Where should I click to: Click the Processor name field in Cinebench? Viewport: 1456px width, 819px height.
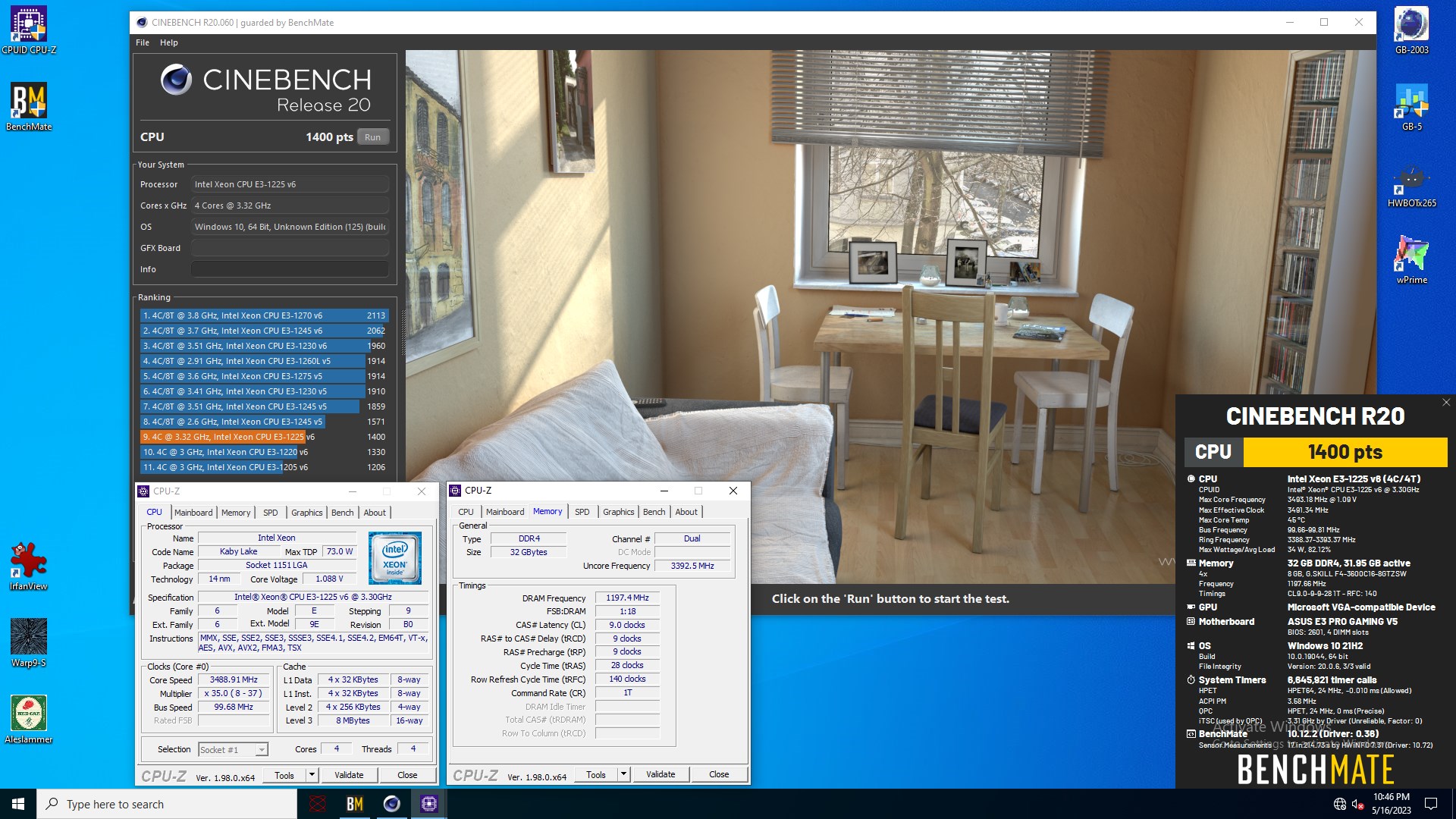pyautogui.click(x=290, y=184)
